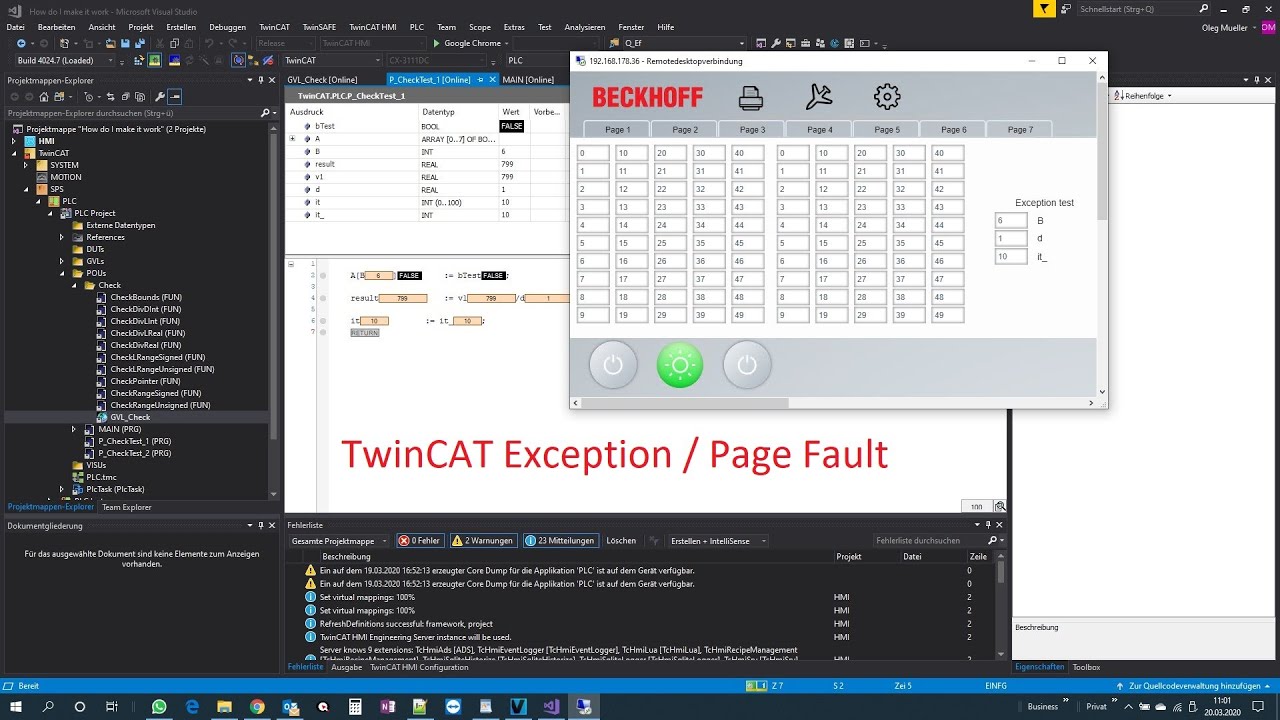Click the Windows Start button
This screenshot has height=720, width=1280.
16,706
